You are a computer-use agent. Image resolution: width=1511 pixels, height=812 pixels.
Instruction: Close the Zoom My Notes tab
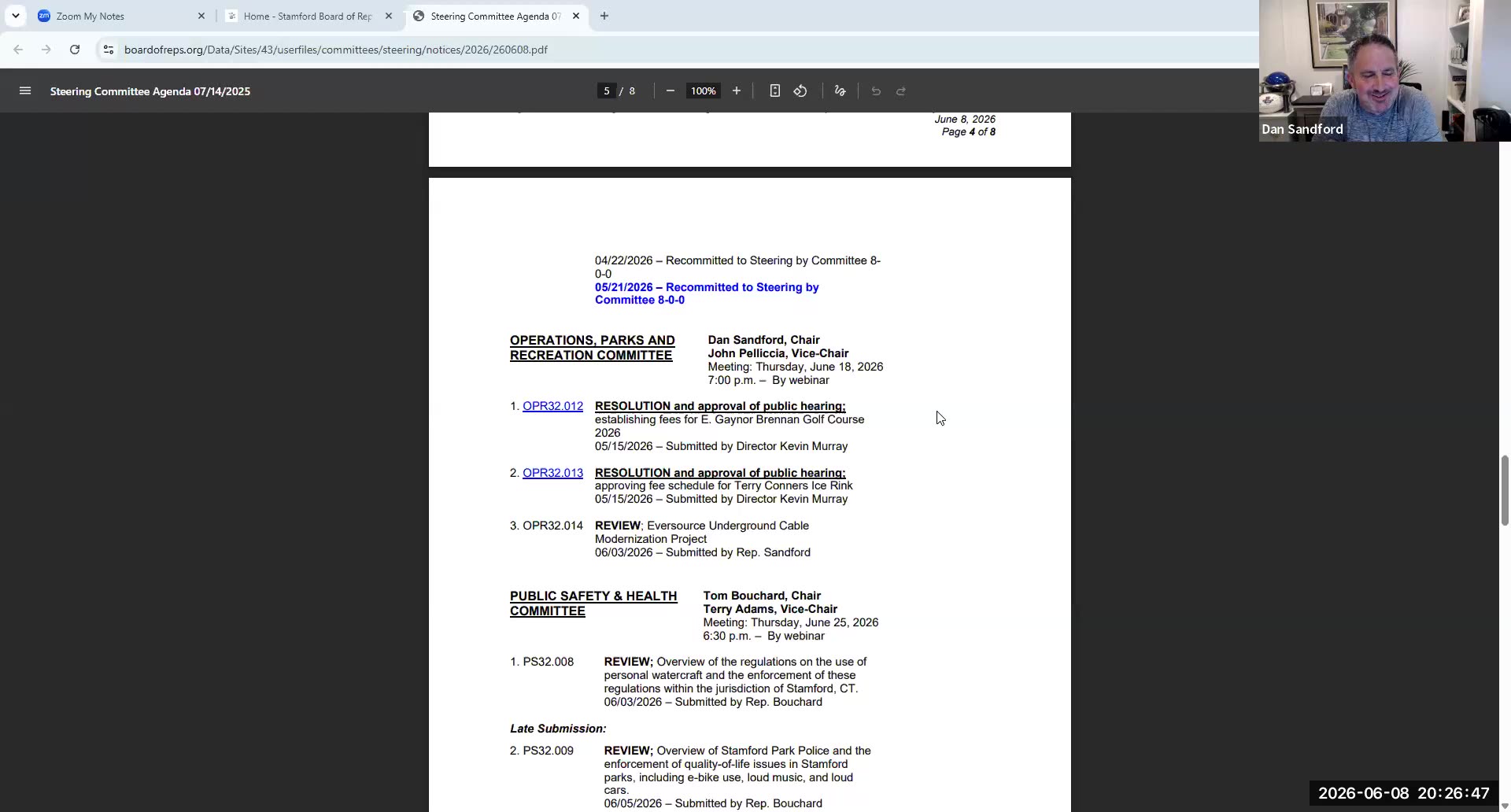click(201, 16)
